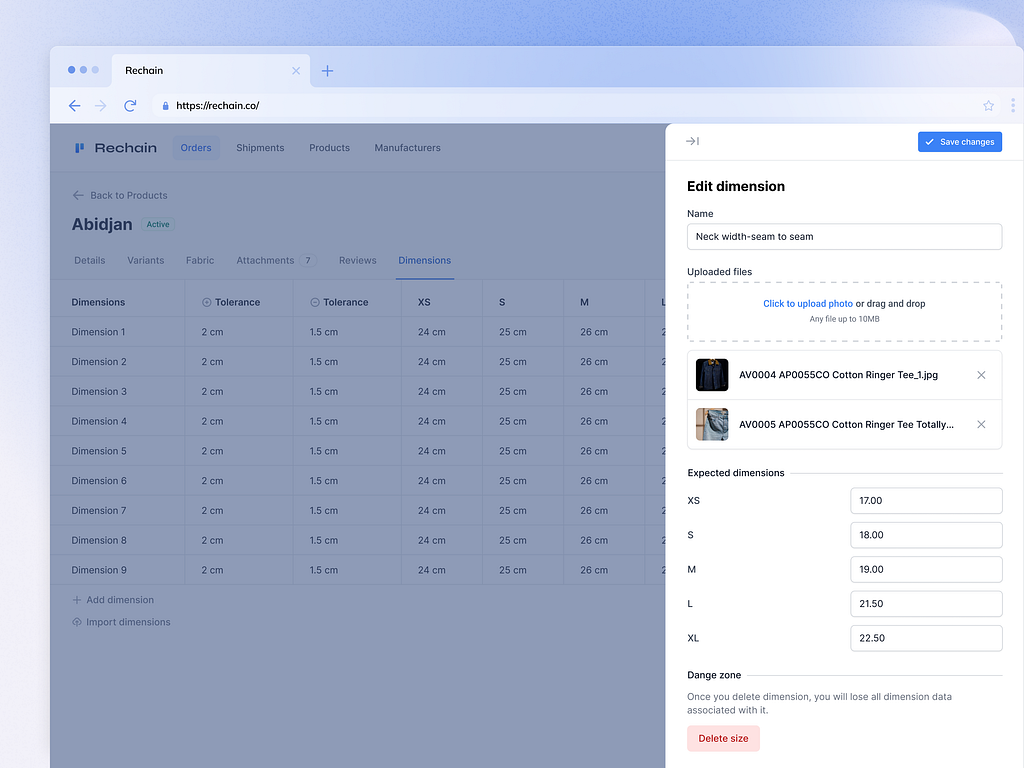
Task: Click the bookmark star icon
Action: tap(988, 105)
